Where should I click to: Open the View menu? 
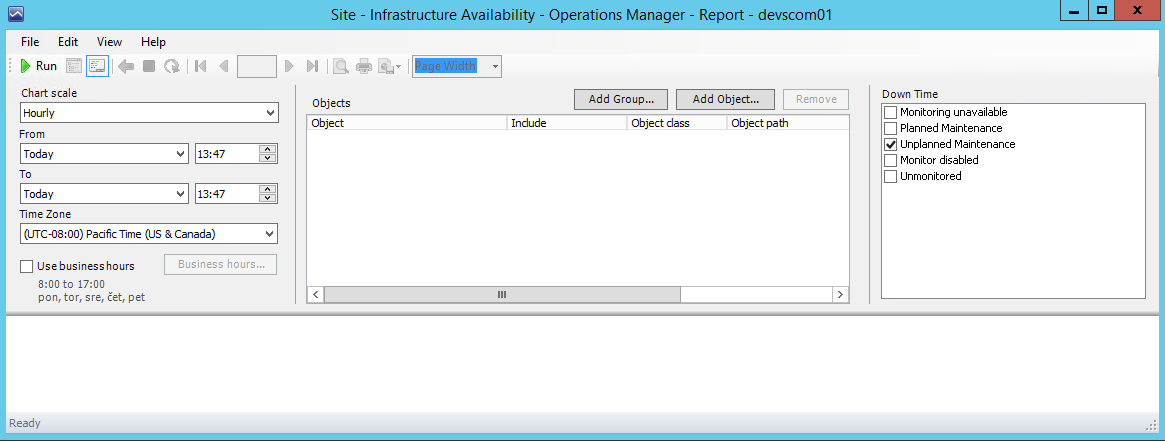(x=109, y=42)
